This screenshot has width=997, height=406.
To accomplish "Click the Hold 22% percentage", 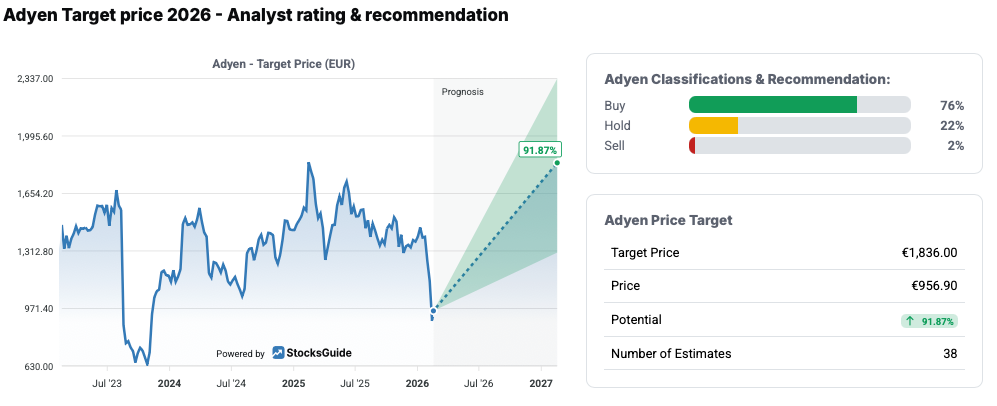I will (951, 125).
